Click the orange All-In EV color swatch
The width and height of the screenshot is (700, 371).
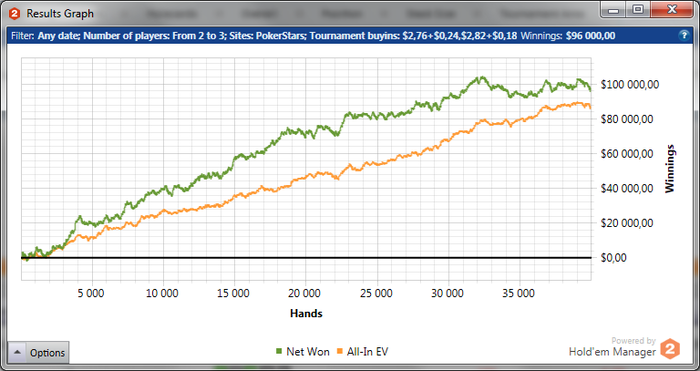(x=340, y=352)
